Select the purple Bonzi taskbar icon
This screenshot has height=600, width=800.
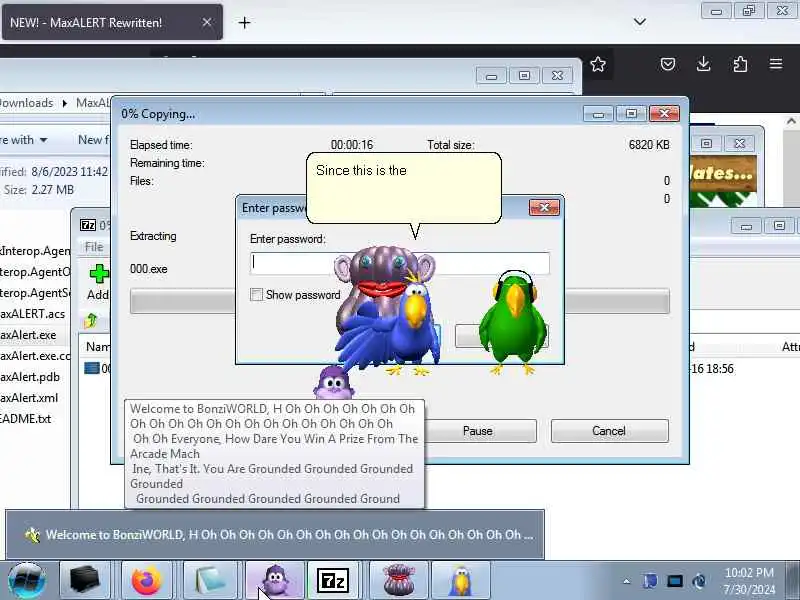click(x=275, y=581)
